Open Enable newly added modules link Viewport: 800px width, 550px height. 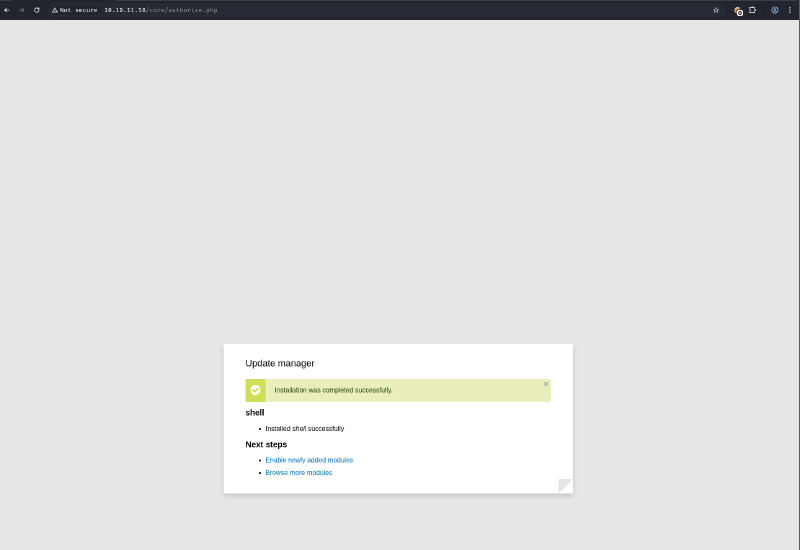coord(309,460)
